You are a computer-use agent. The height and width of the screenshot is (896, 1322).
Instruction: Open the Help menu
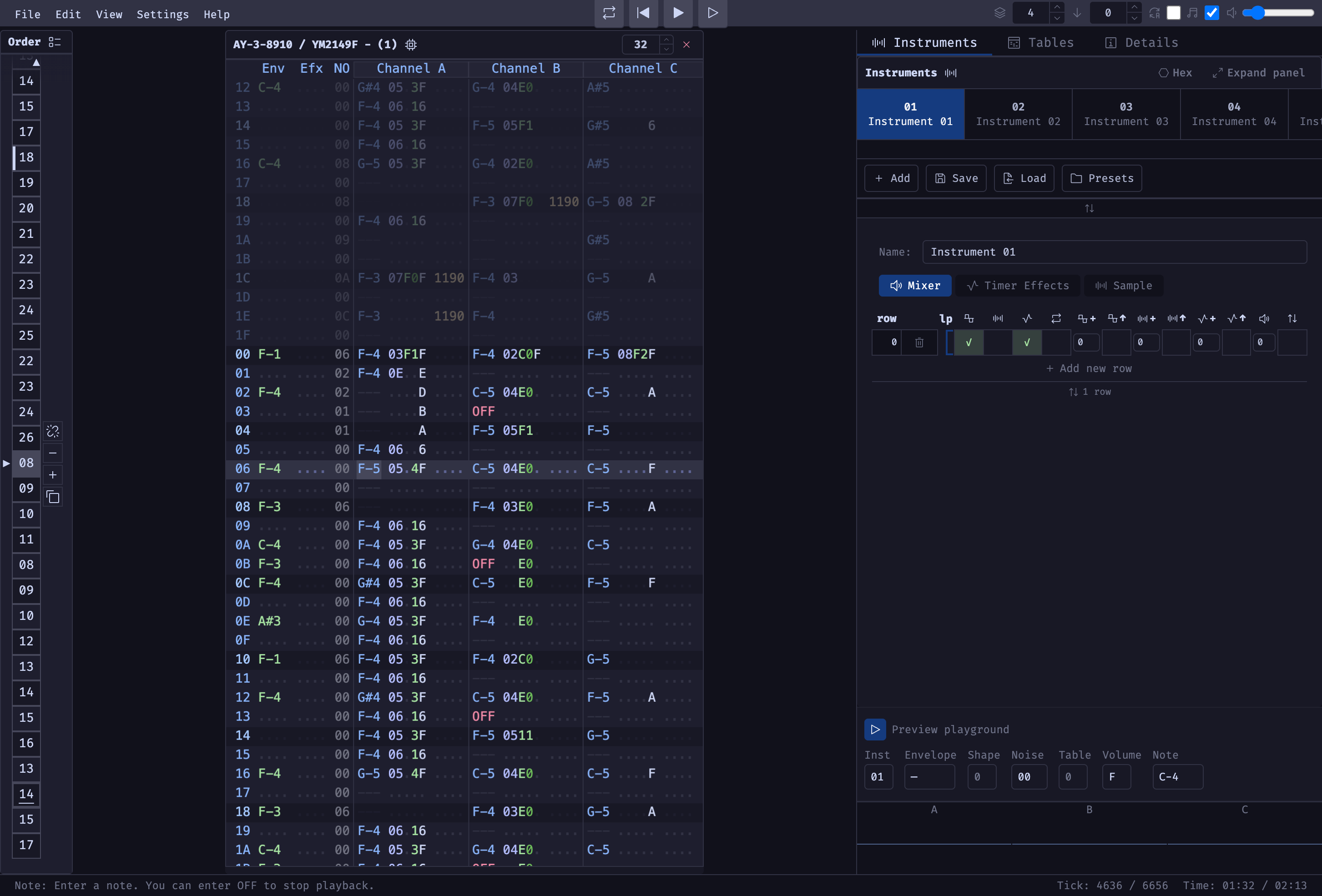[x=217, y=14]
